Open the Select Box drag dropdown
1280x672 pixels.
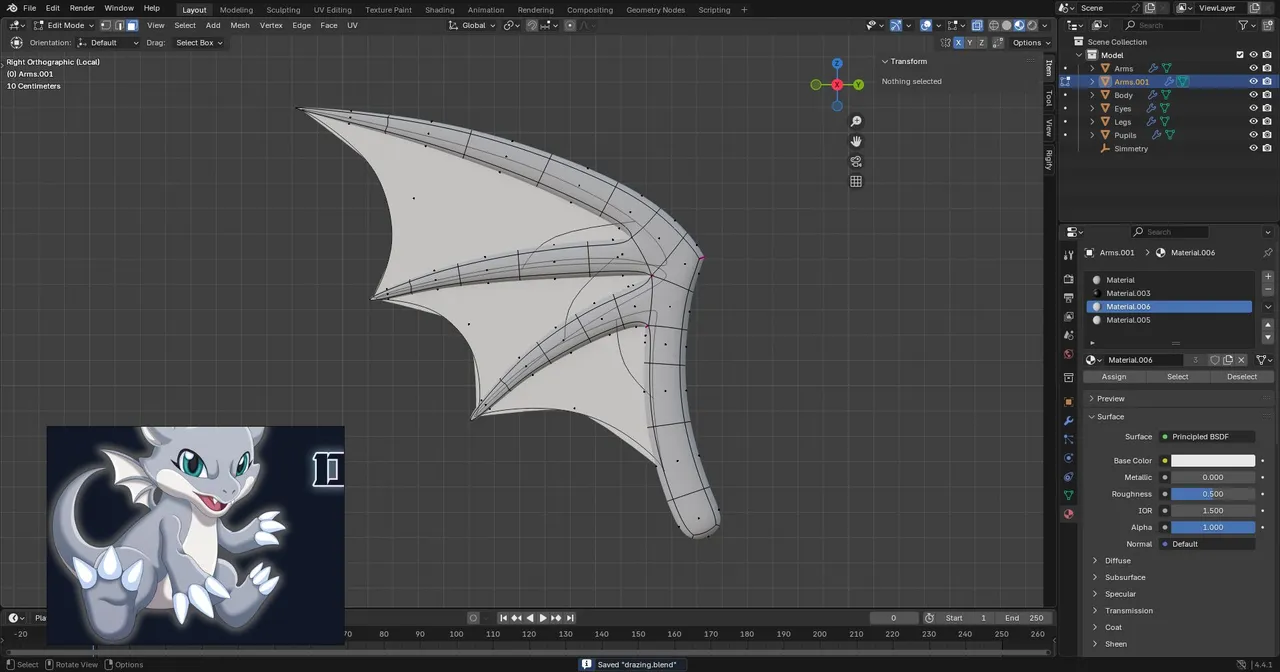(x=199, y=43)
